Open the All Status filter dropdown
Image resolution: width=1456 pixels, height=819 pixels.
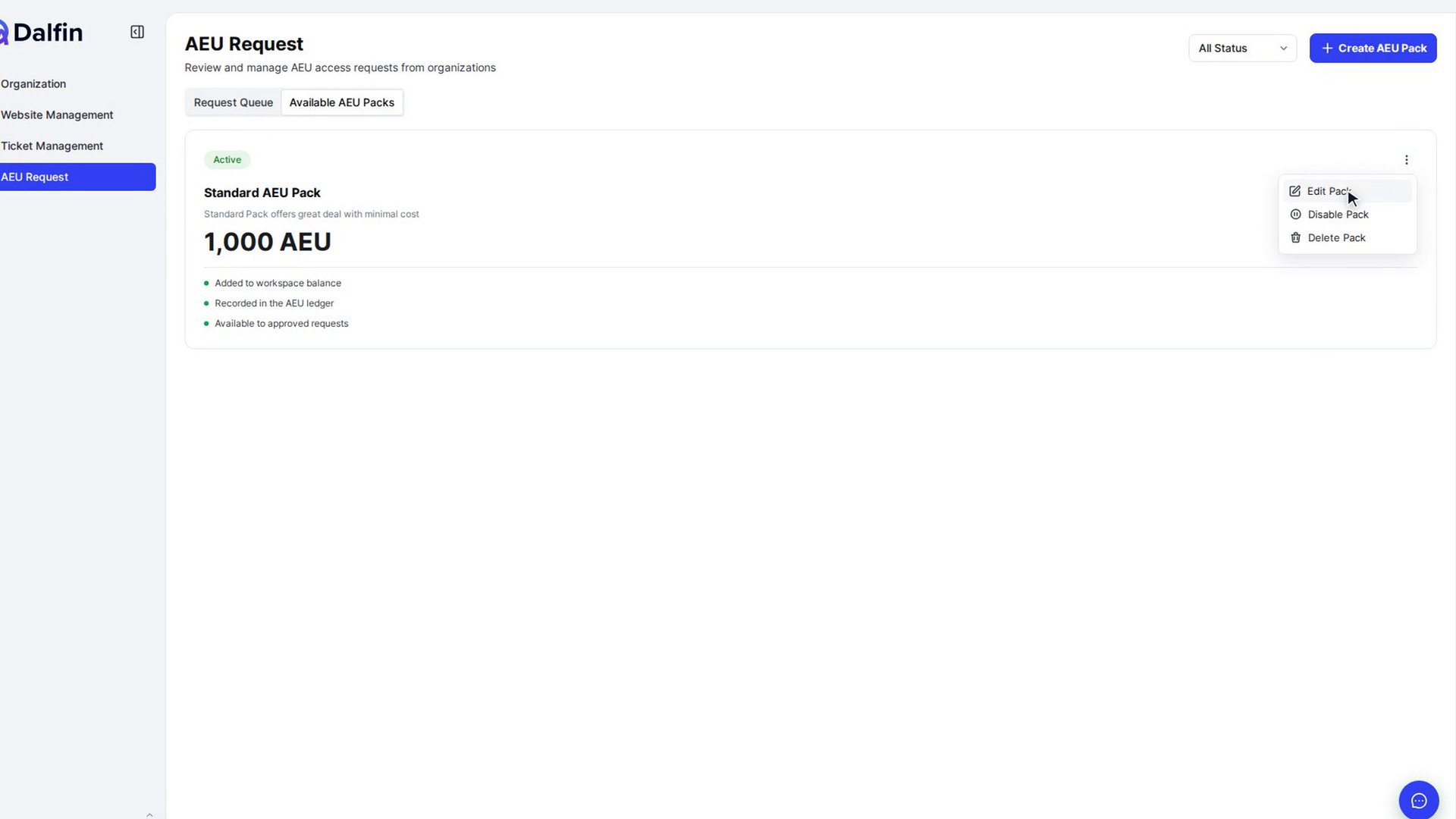pos(1242,49)
